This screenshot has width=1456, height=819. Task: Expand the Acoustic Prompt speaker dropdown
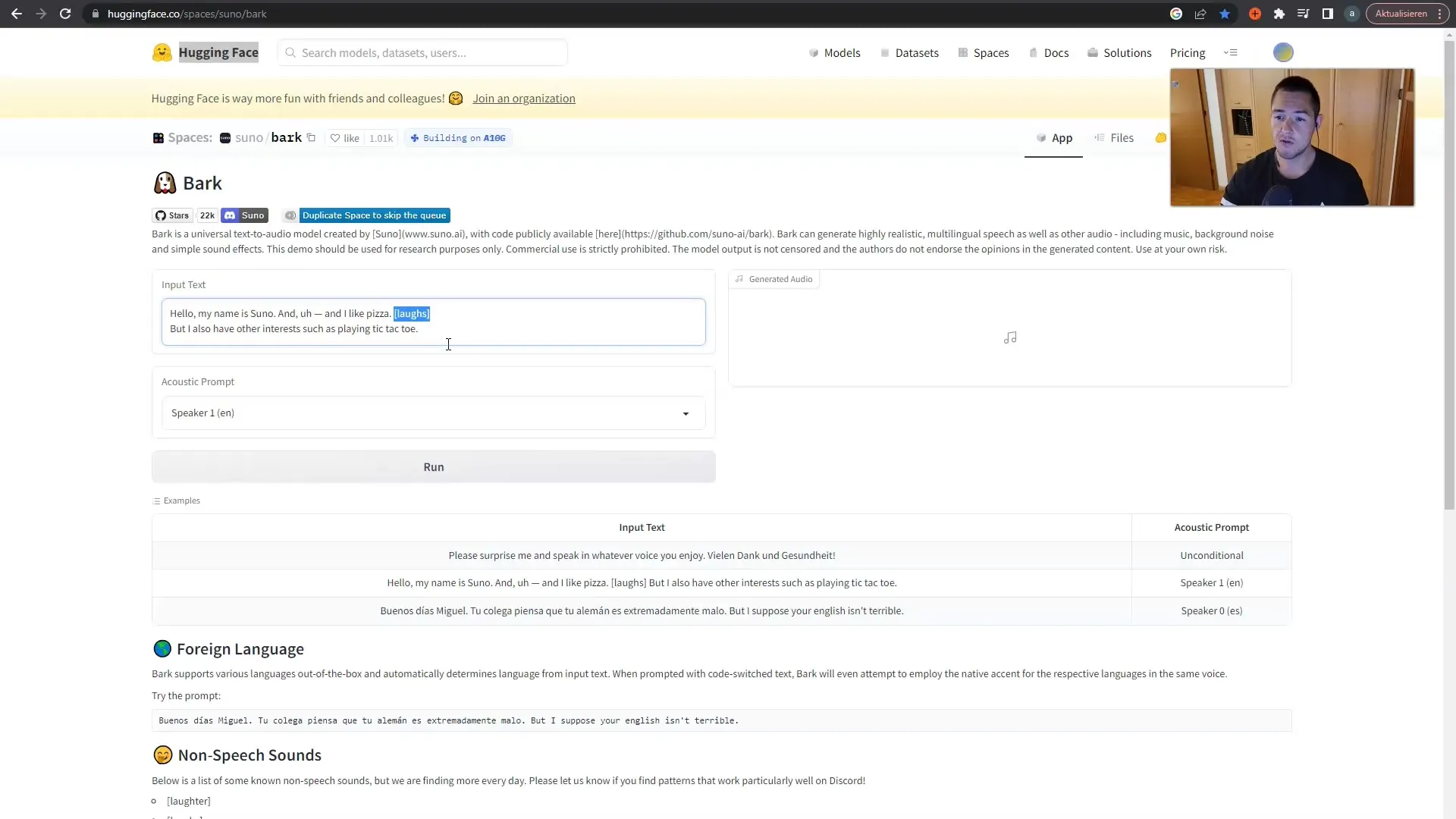[x=685, y=412]
